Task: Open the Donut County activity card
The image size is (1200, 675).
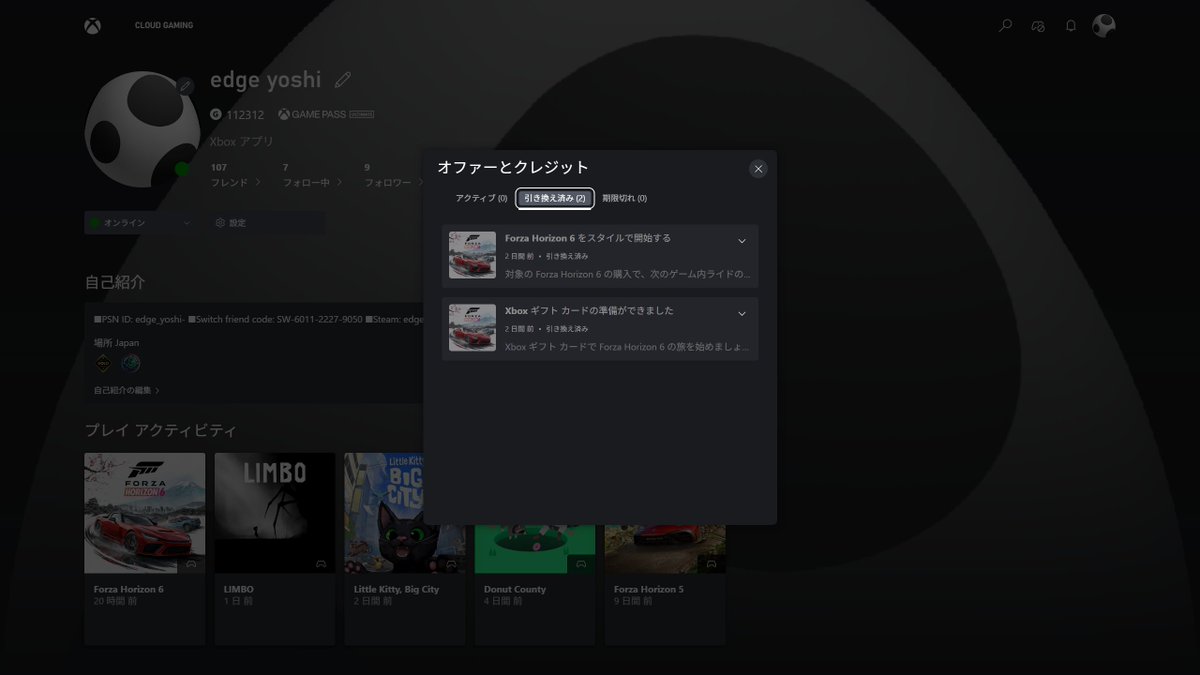Action: tap(535, 585)
